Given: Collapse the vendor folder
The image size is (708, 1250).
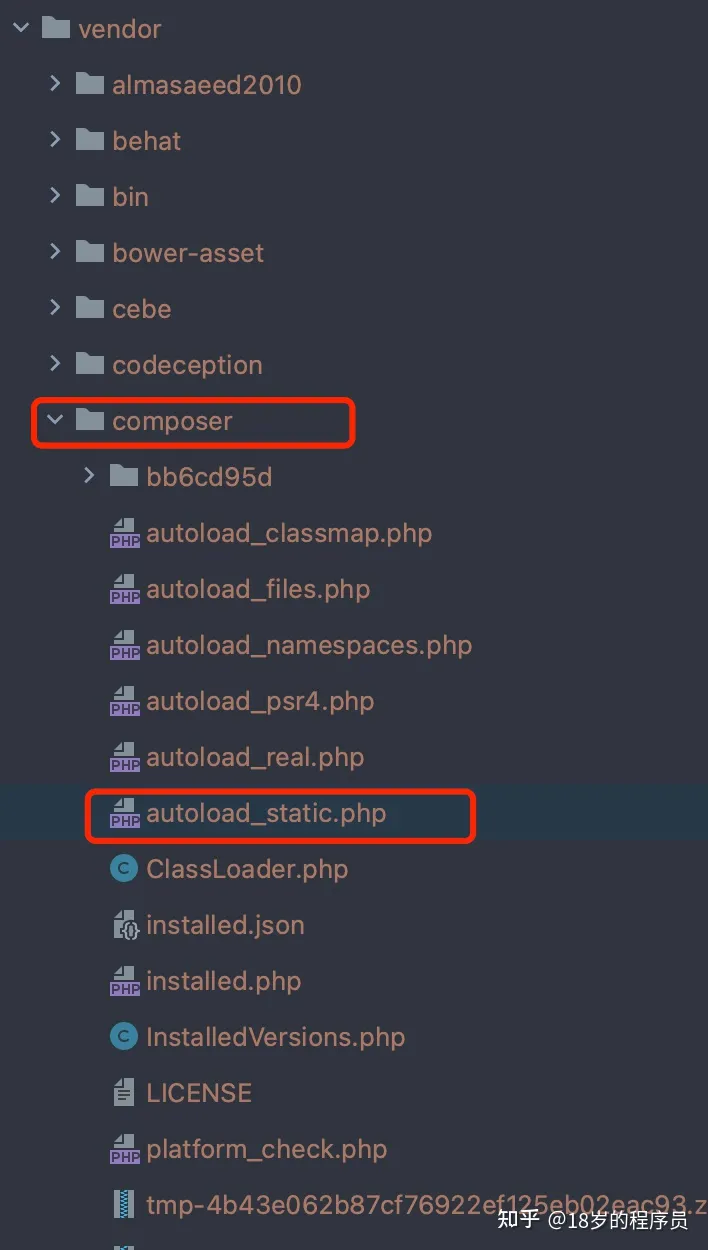Looking at the screenshot, I should pos(21,29).
